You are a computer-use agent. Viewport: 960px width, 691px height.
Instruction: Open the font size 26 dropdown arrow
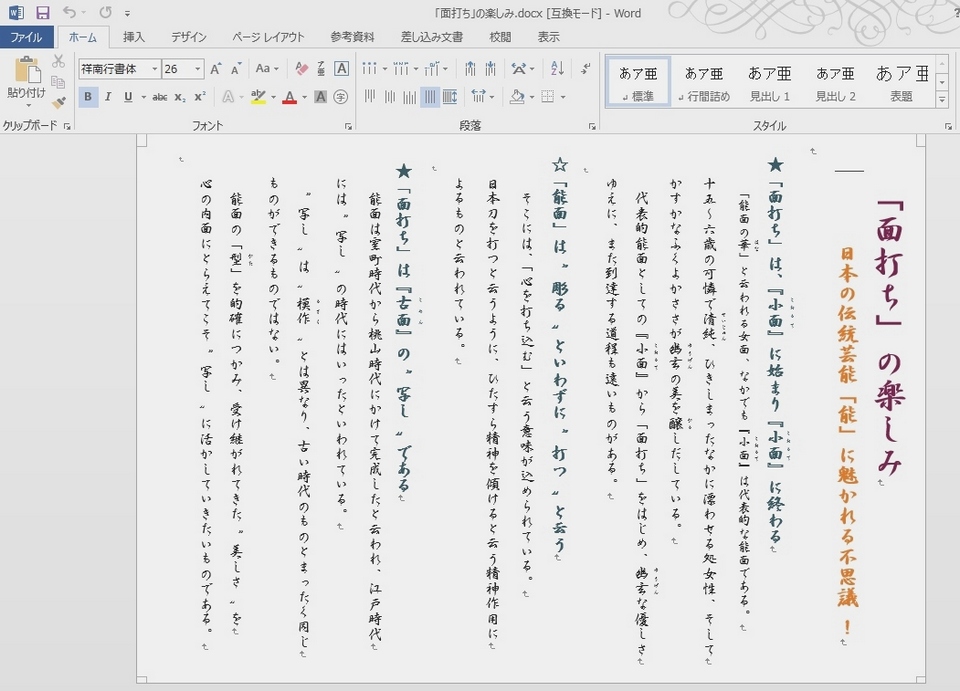tap(197, 69)
